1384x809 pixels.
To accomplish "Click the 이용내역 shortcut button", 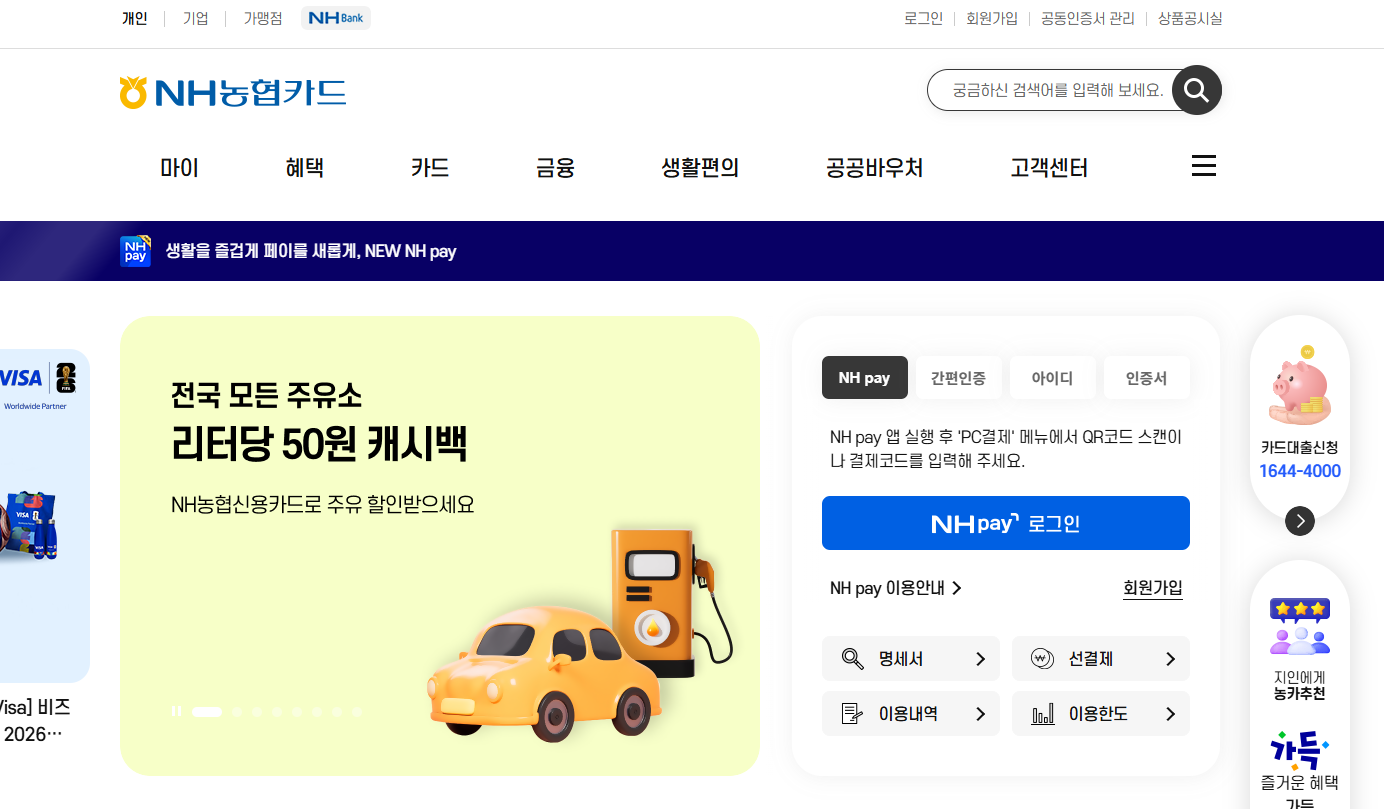I will (x=911, y=714).
